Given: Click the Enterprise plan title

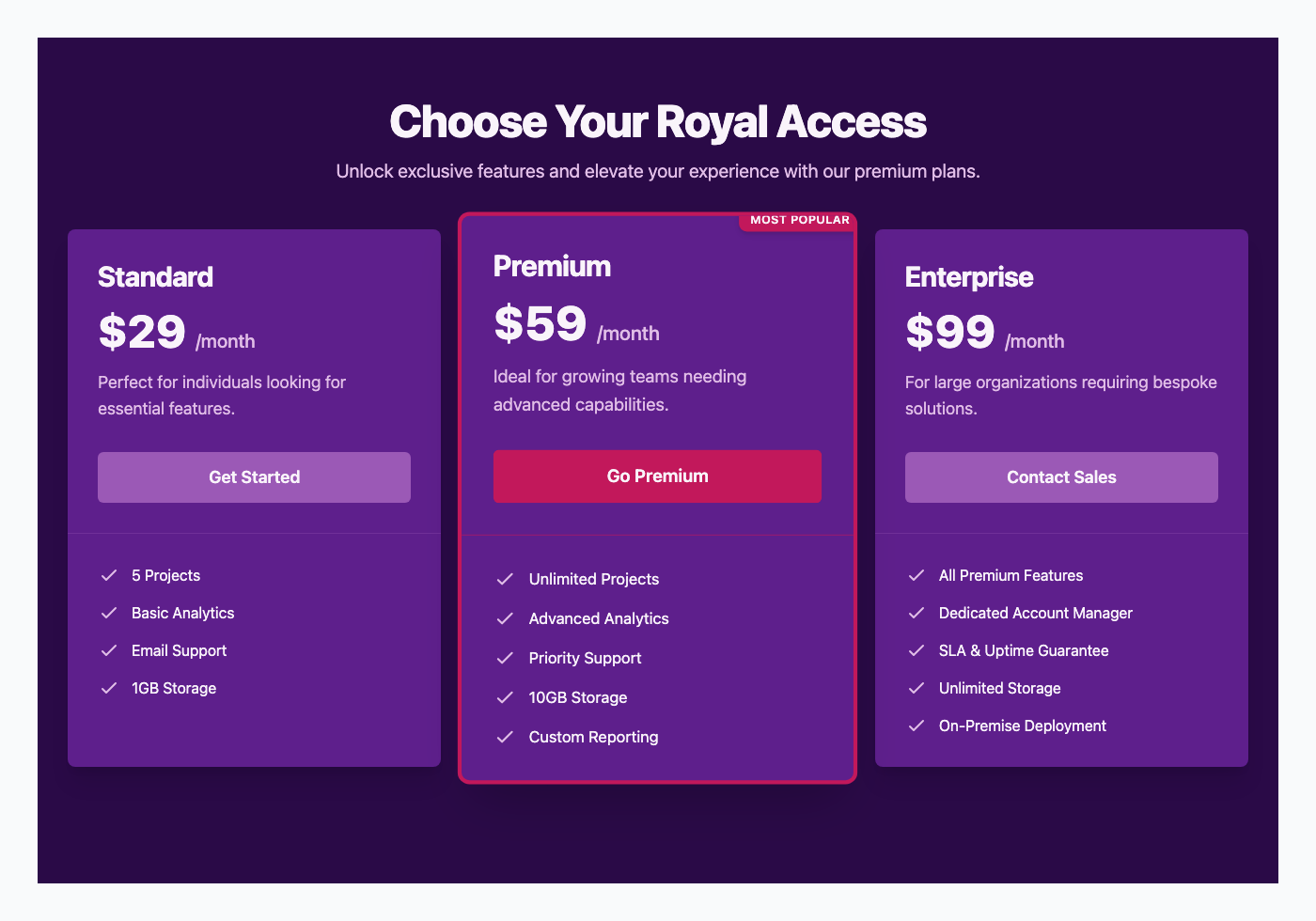Looking at the screenshot, I should [969, 277].
